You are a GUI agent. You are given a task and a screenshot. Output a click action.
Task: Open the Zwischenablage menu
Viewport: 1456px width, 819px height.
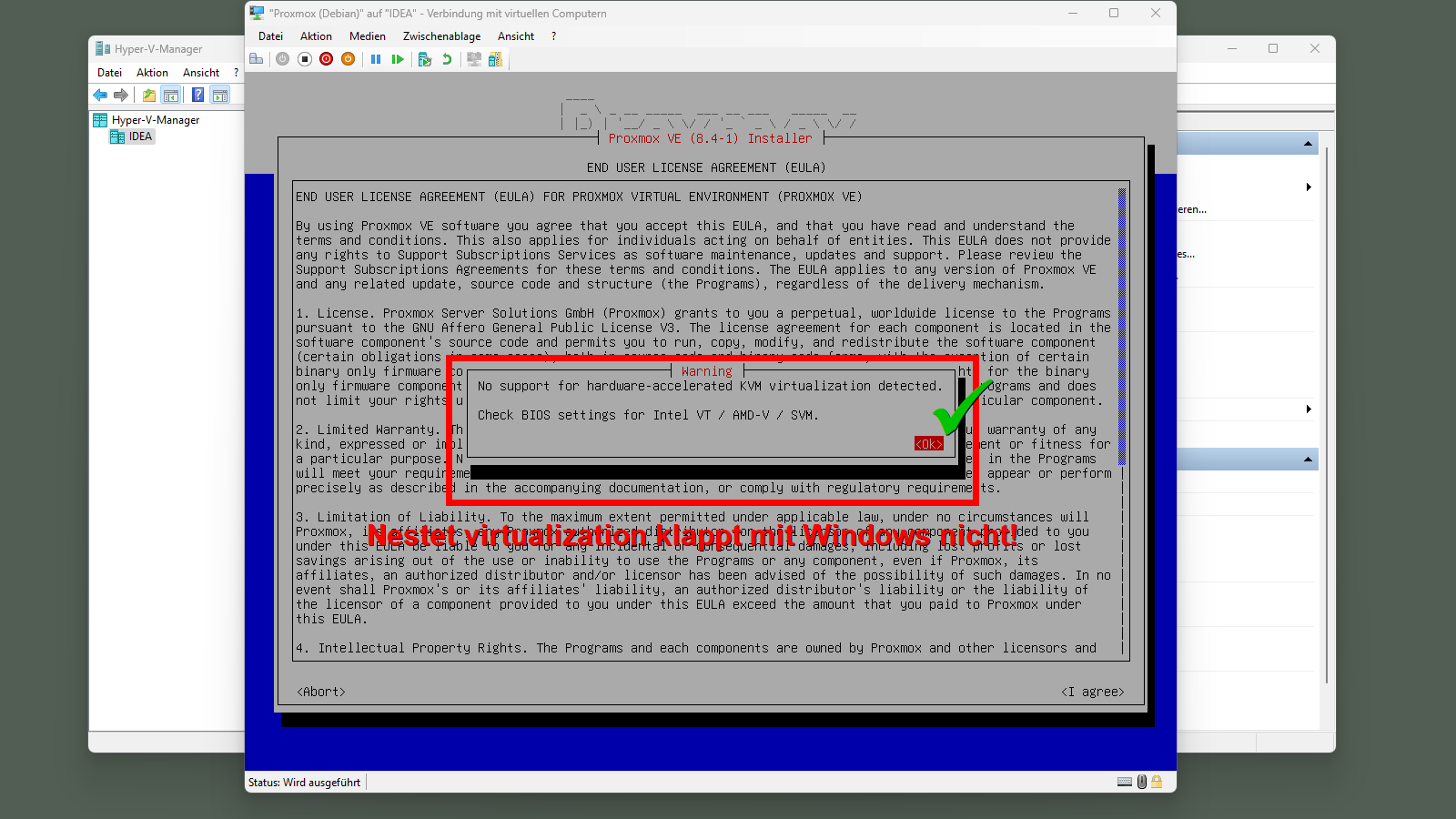click(441, 36)
